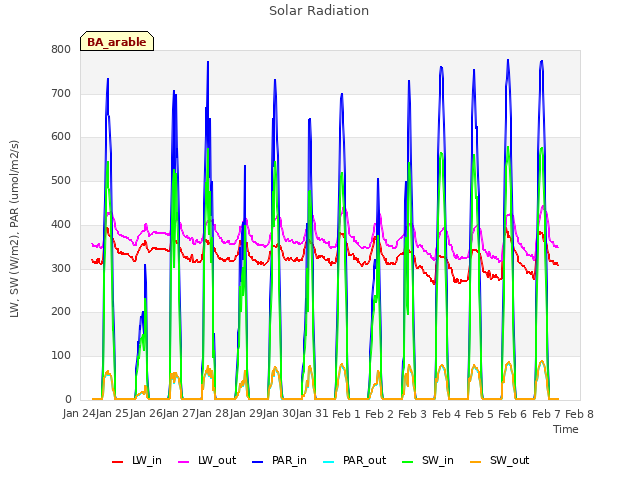Click the Feb 1 x-axis tick label
The height and width of the screenshot is (480, 640).
pos(346,414)
